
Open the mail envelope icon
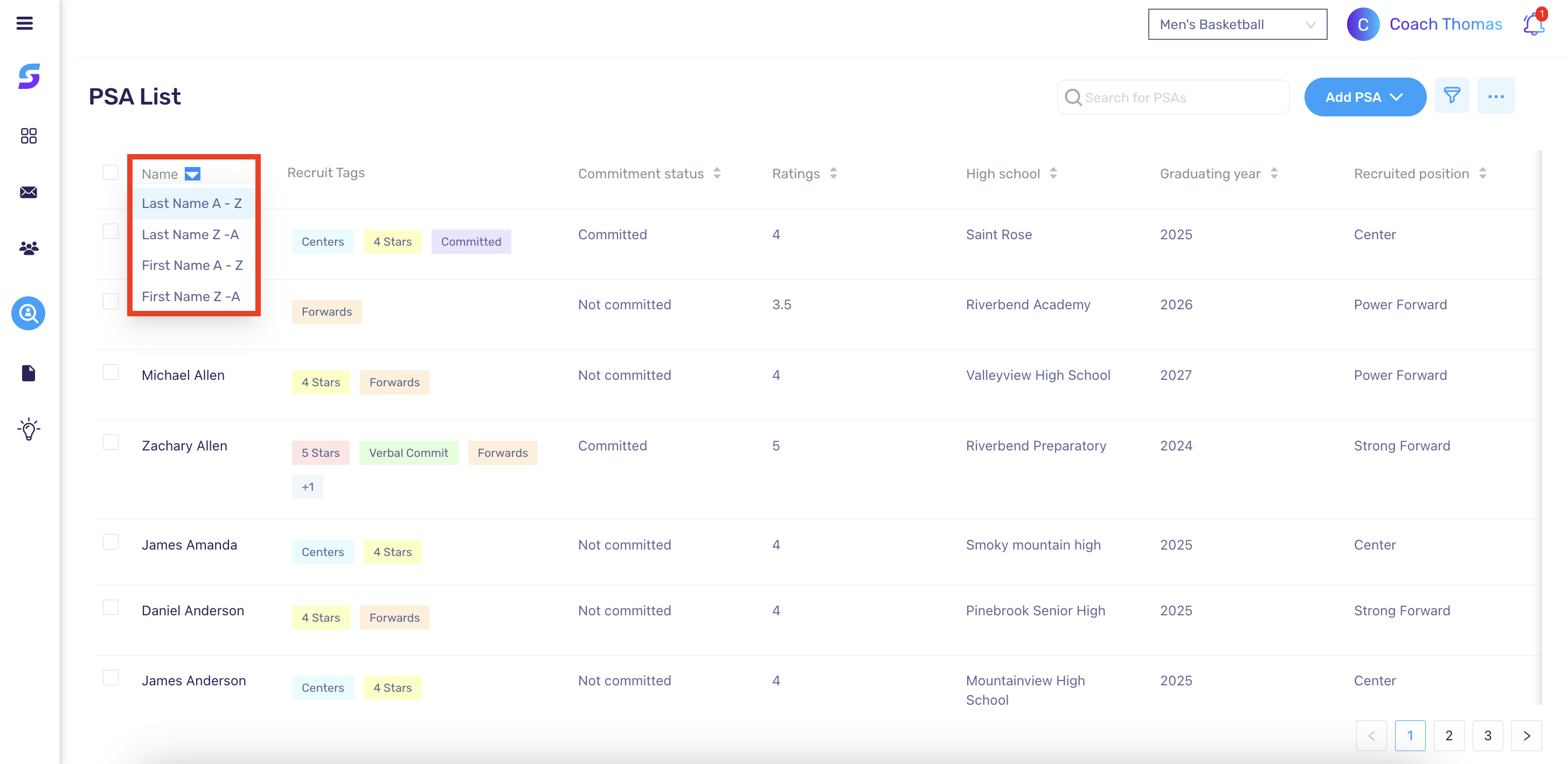[x=29, y=192]
